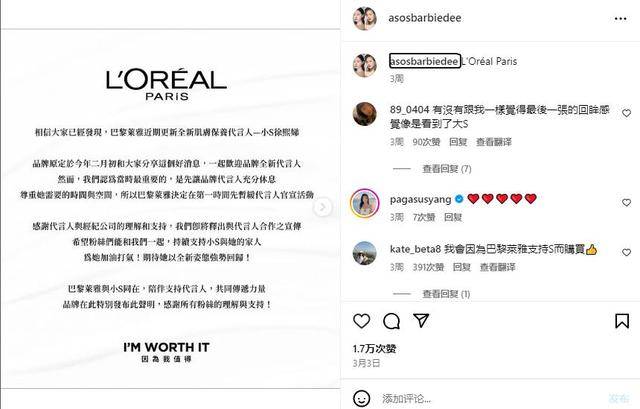640x409 pixels.
Task: Open the L'Oréal Paris statement image
Action: click(170, 208)
